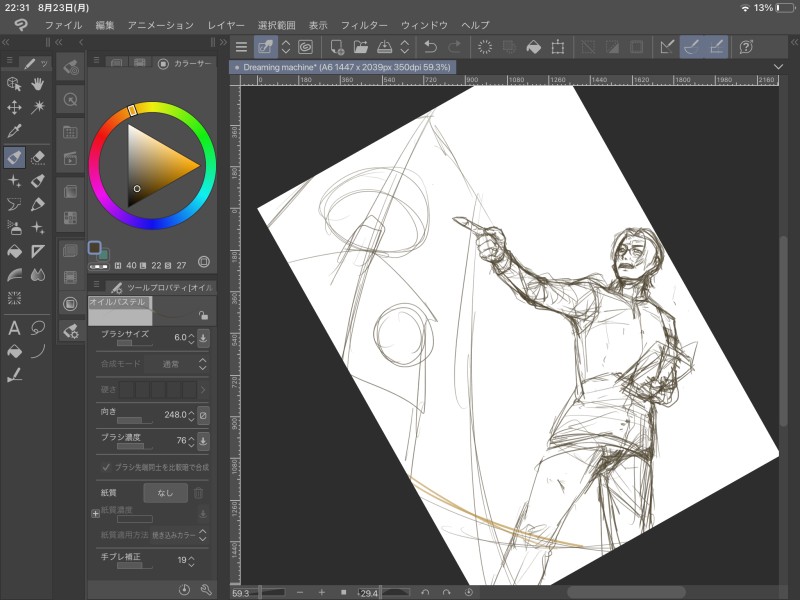This screenshot has width=800, height=600.
Task: Click the 紙質 なし button
Action: (165, 492)
